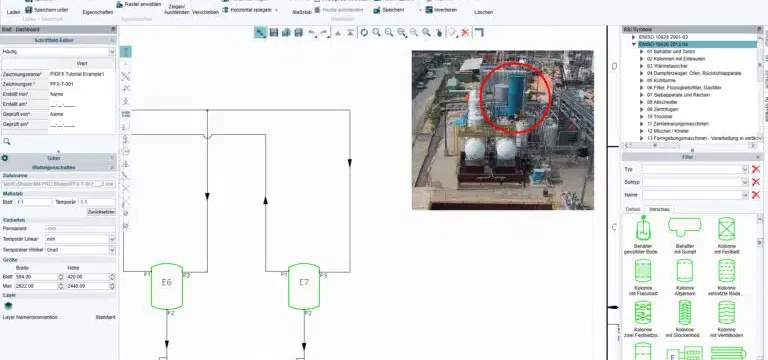The height and width of the screenshot is (360, 768).
Task: Click the Zeichnungsname value field
Action: [x=82, y=74]
